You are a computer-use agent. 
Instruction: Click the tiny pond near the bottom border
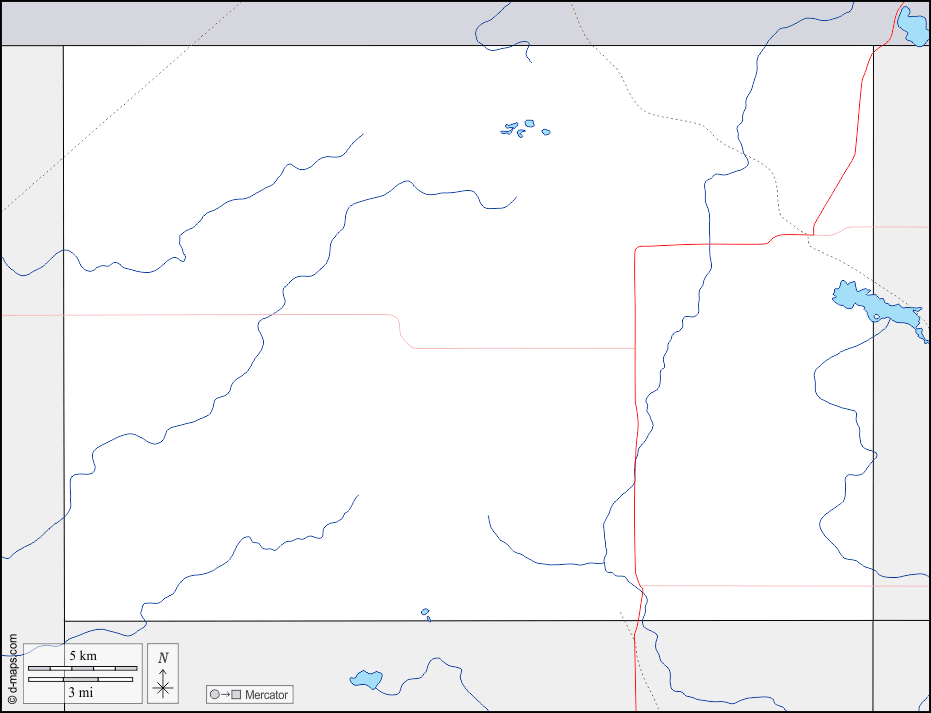click(425, 612)
